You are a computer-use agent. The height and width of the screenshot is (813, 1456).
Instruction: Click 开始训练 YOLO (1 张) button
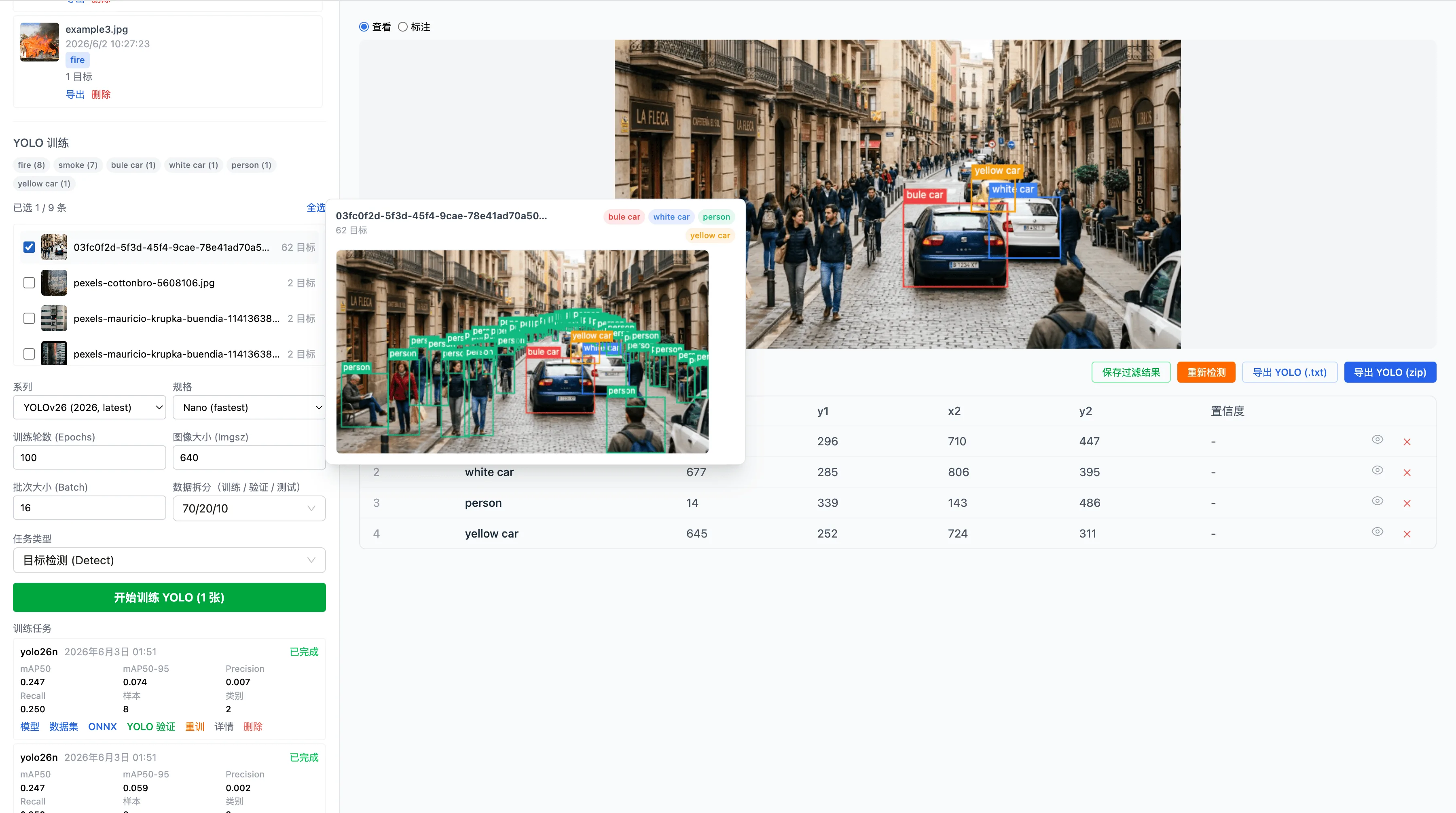pos(169,597)
